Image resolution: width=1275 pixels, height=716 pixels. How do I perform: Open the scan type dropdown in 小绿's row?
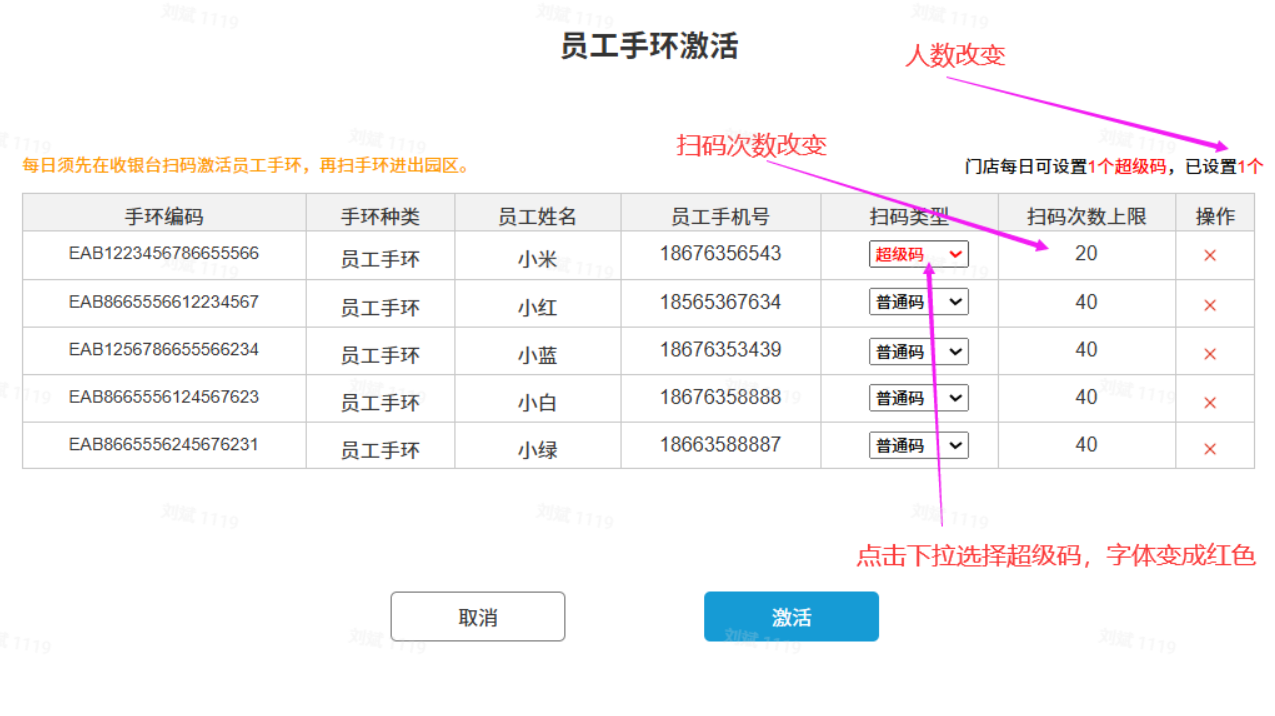click(x=918, y=446)
